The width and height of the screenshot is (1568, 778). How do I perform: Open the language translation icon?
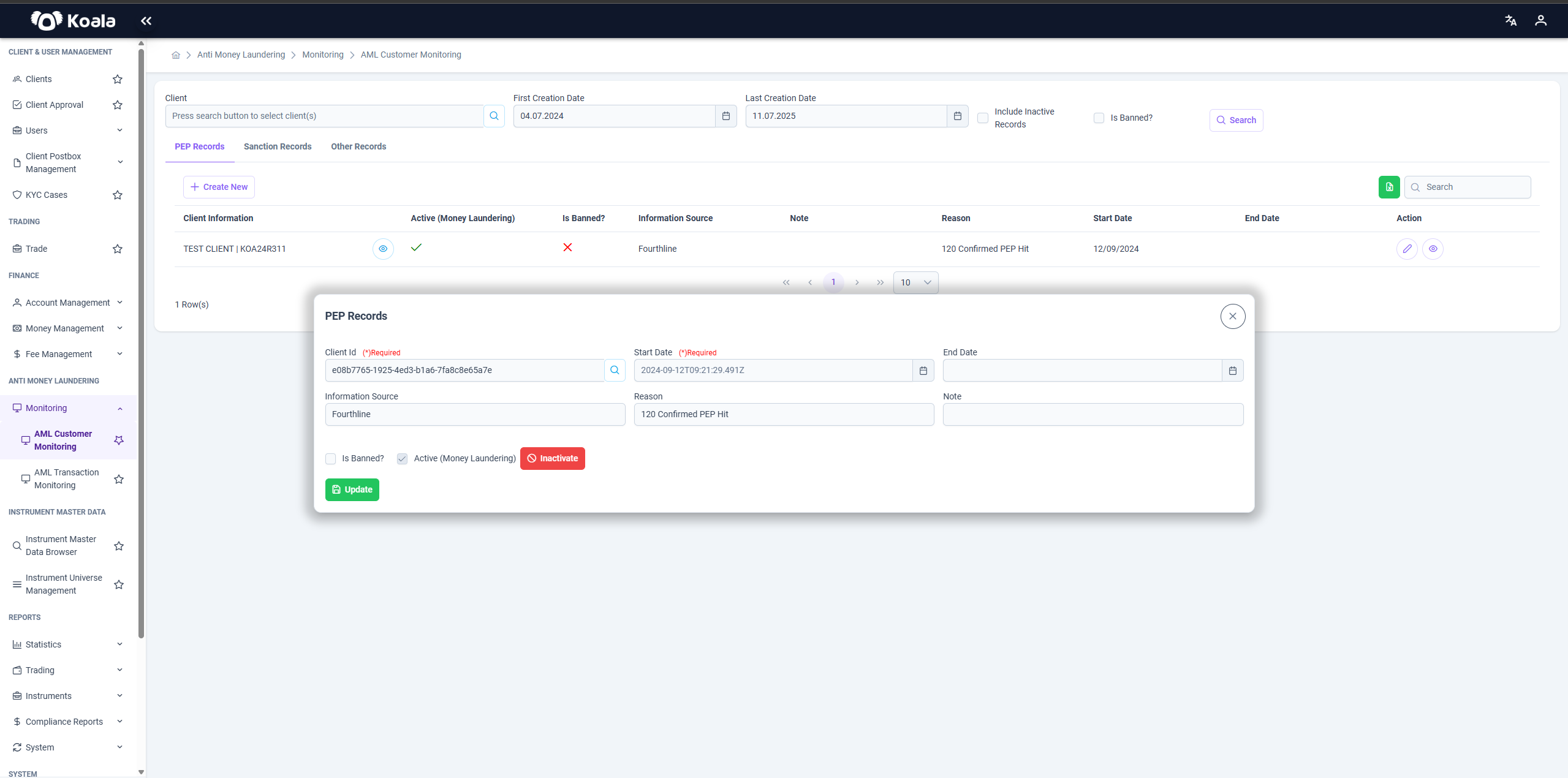point(1510,21)
